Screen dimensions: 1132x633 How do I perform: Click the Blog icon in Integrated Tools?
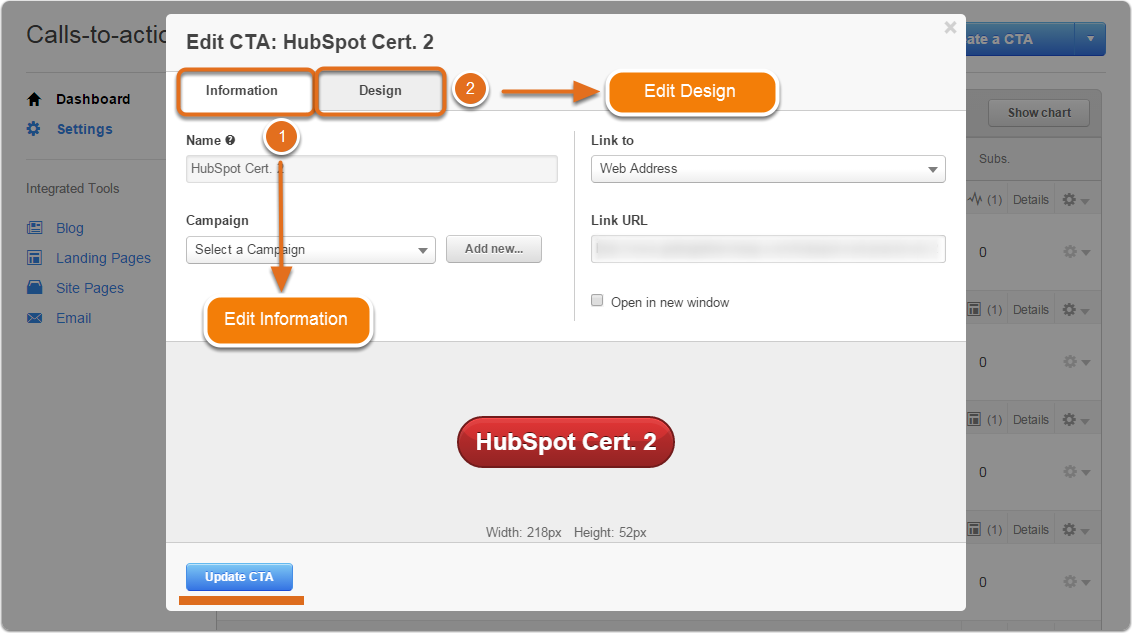pyautogui.click(x=35, y=228)
